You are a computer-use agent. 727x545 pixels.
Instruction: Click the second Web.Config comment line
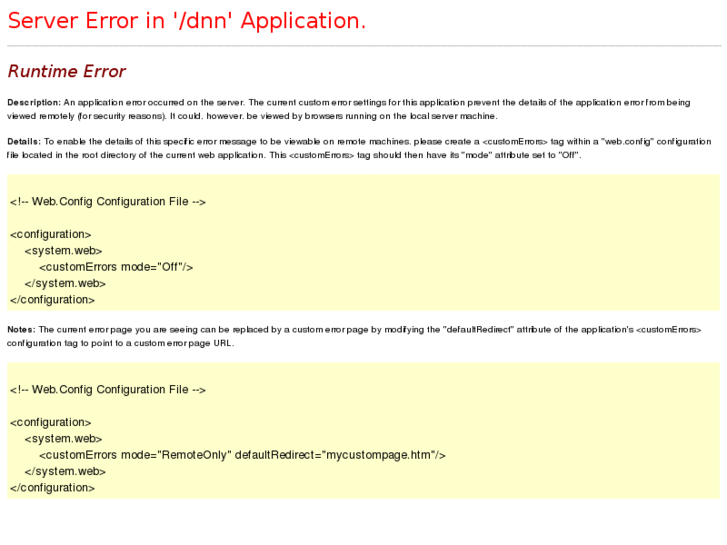point(108,390)
